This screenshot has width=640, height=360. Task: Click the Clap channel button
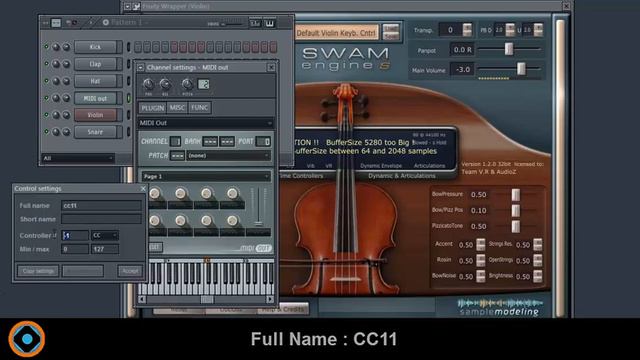96,64
